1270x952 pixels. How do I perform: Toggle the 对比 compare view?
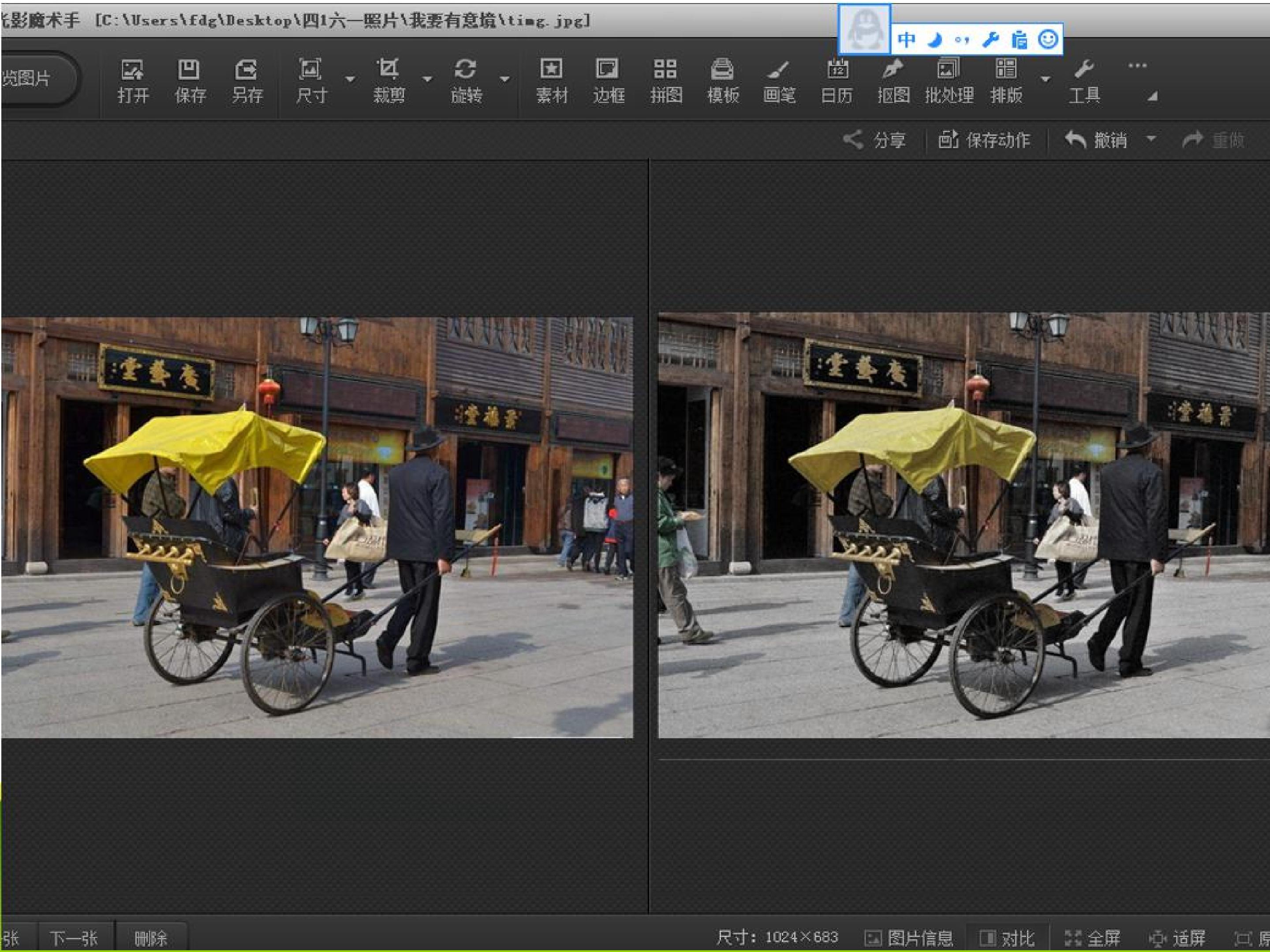[x=1006, y=938]
